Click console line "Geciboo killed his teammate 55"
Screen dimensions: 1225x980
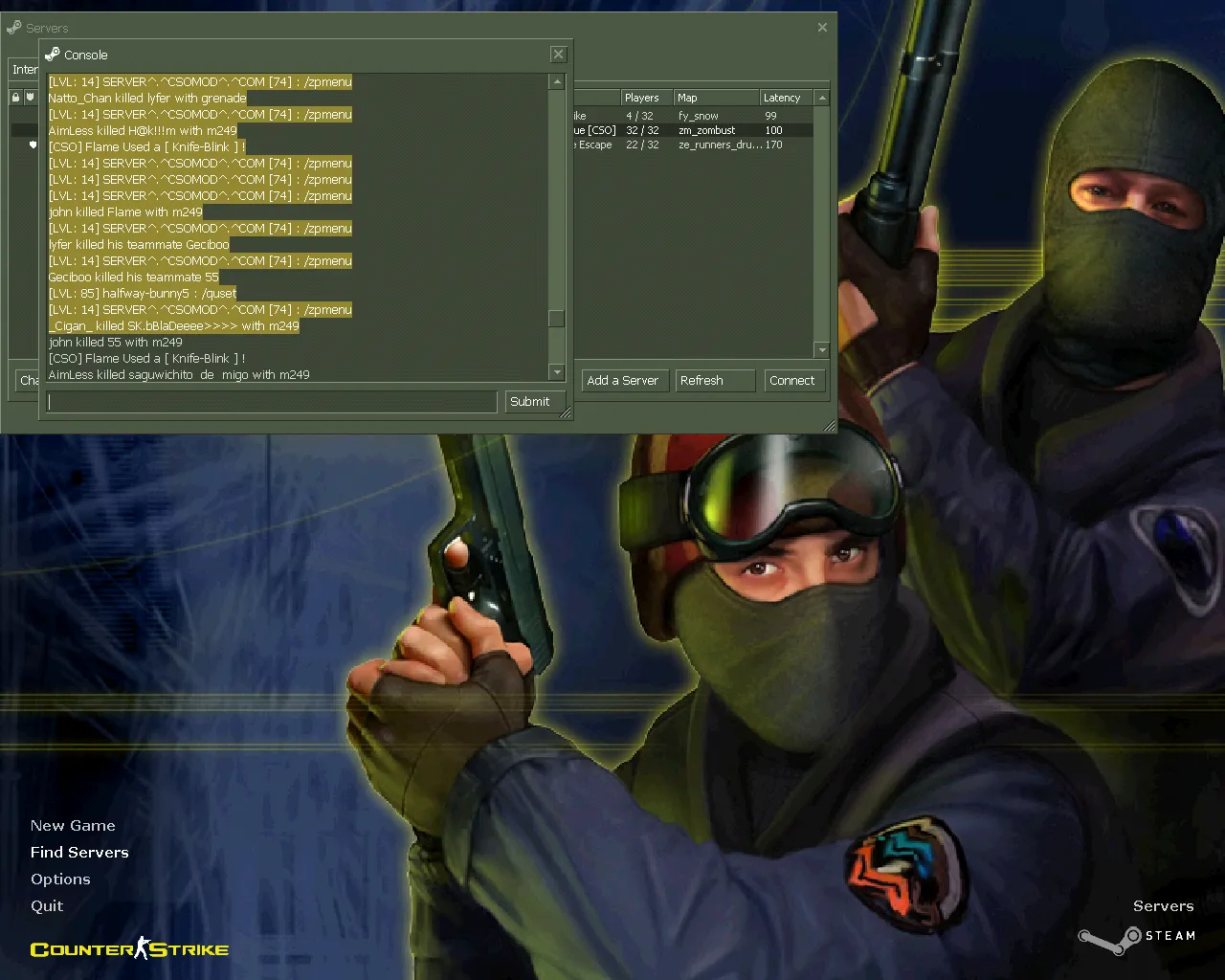pyautogui.click(x=133, y=277)
